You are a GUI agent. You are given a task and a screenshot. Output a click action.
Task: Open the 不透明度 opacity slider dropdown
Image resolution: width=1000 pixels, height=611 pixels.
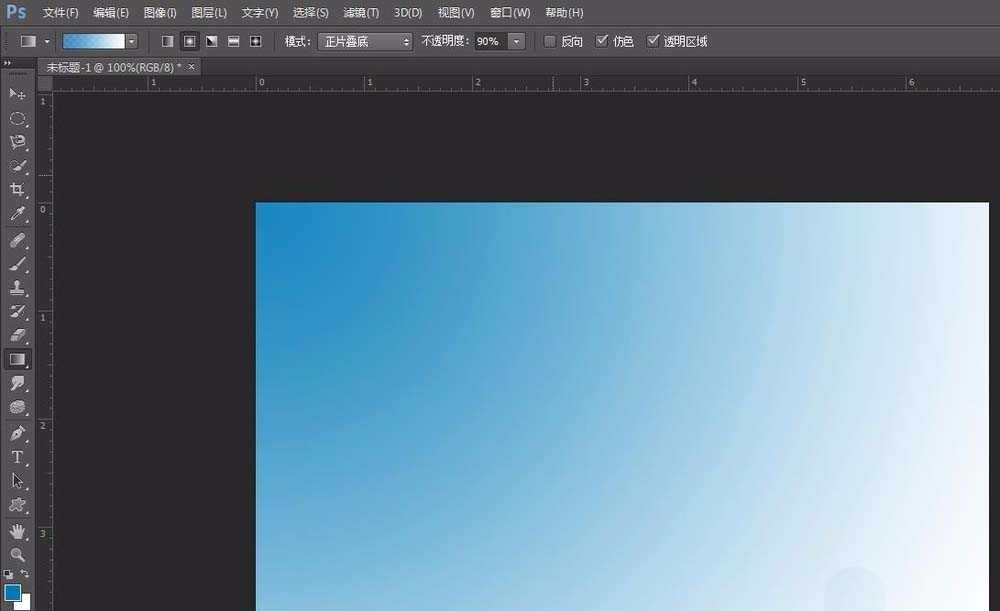click(516, 41)
